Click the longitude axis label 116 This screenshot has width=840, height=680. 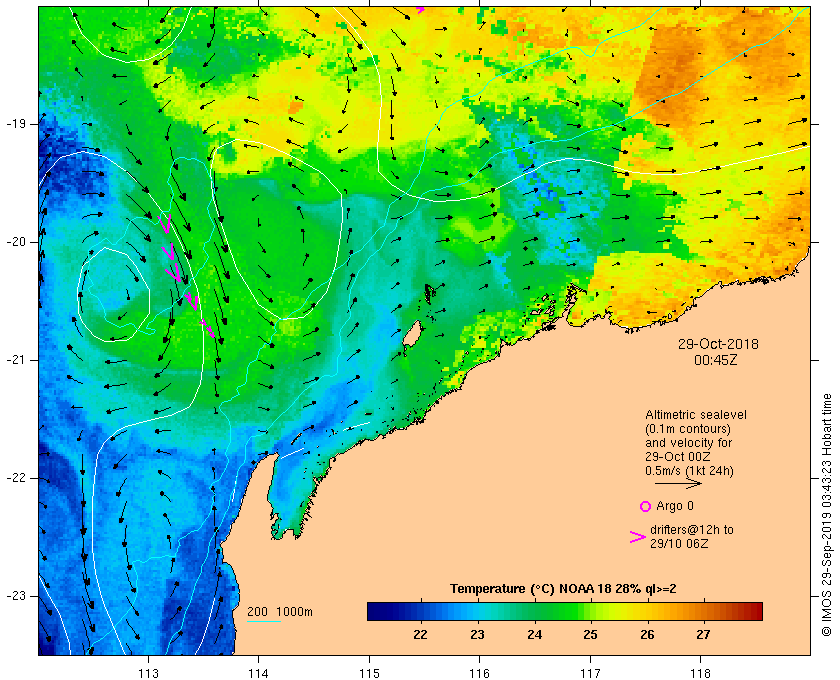(x=479, y=673)
